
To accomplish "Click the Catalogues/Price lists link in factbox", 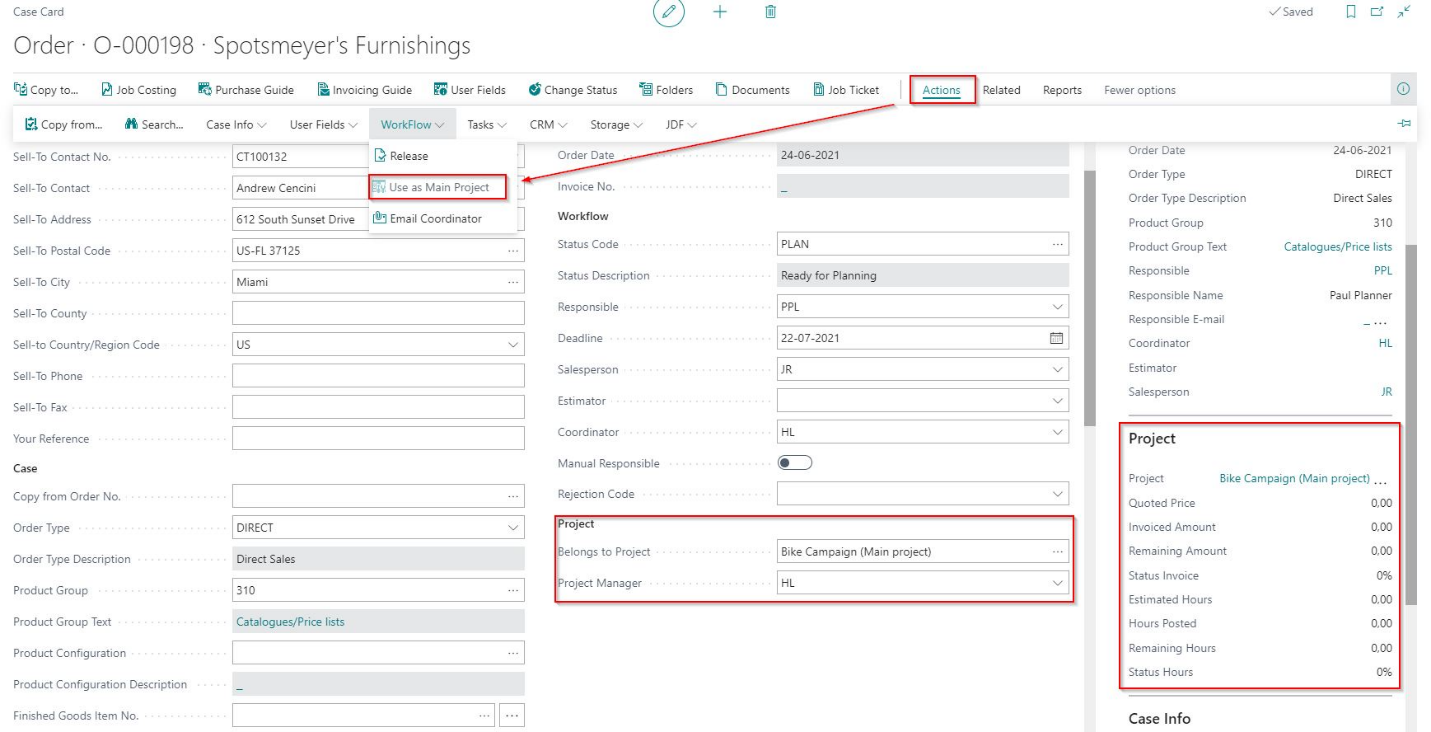I will point(1337,247).
